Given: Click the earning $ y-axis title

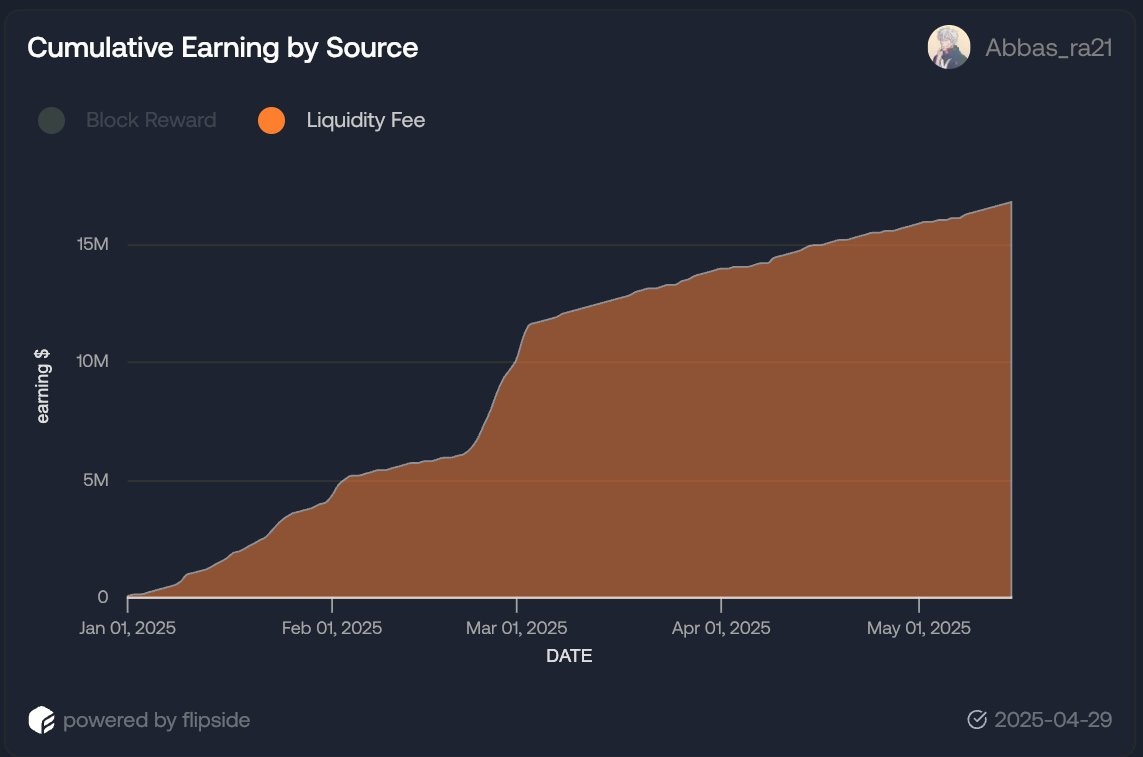Looking at the screenshot, I should pyautogui.click(x=43, y=386).
